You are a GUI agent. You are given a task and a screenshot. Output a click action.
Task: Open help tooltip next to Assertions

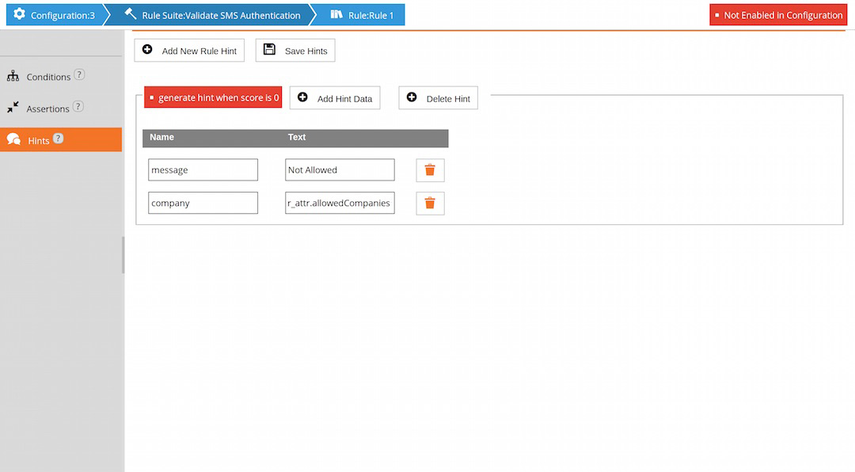coord(78,106)
